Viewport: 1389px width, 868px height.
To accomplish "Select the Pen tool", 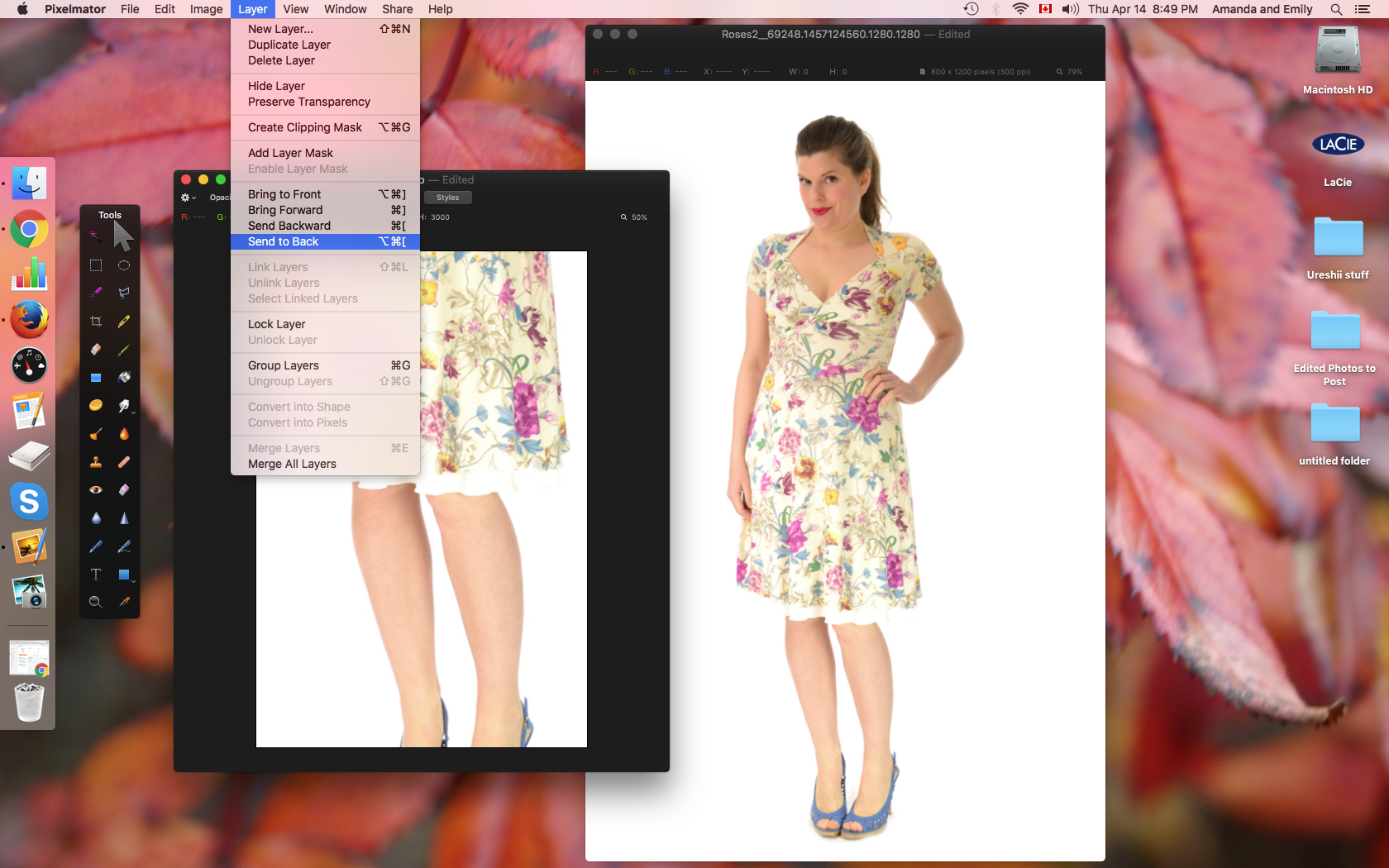I will tap(96, 546).
